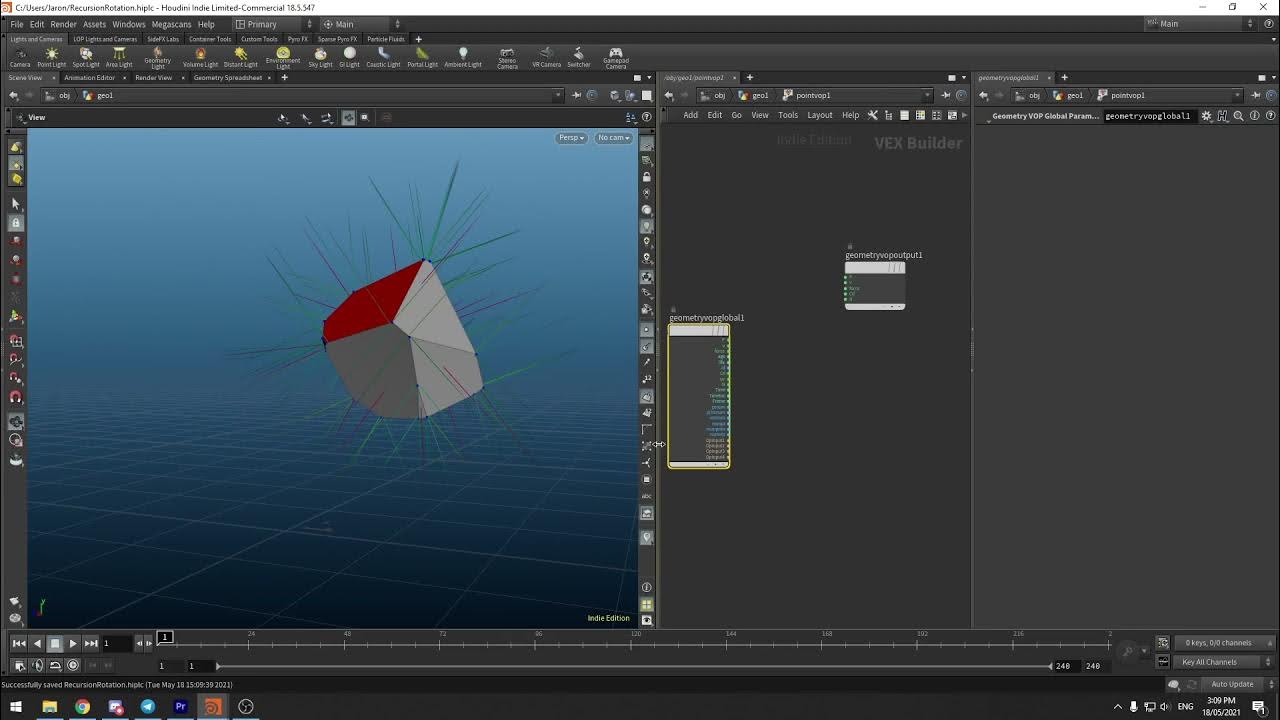This screenshot has height=720, width=1280.
Task: Open the Windows menu
Action: pyautogui.click(x=128, y=24)
